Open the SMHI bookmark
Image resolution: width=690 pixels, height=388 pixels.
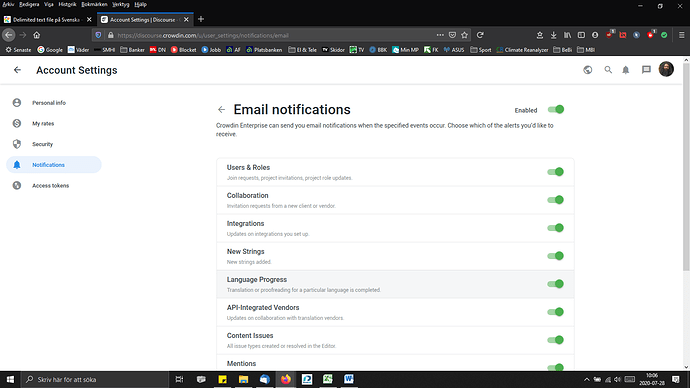click(104, 50)
